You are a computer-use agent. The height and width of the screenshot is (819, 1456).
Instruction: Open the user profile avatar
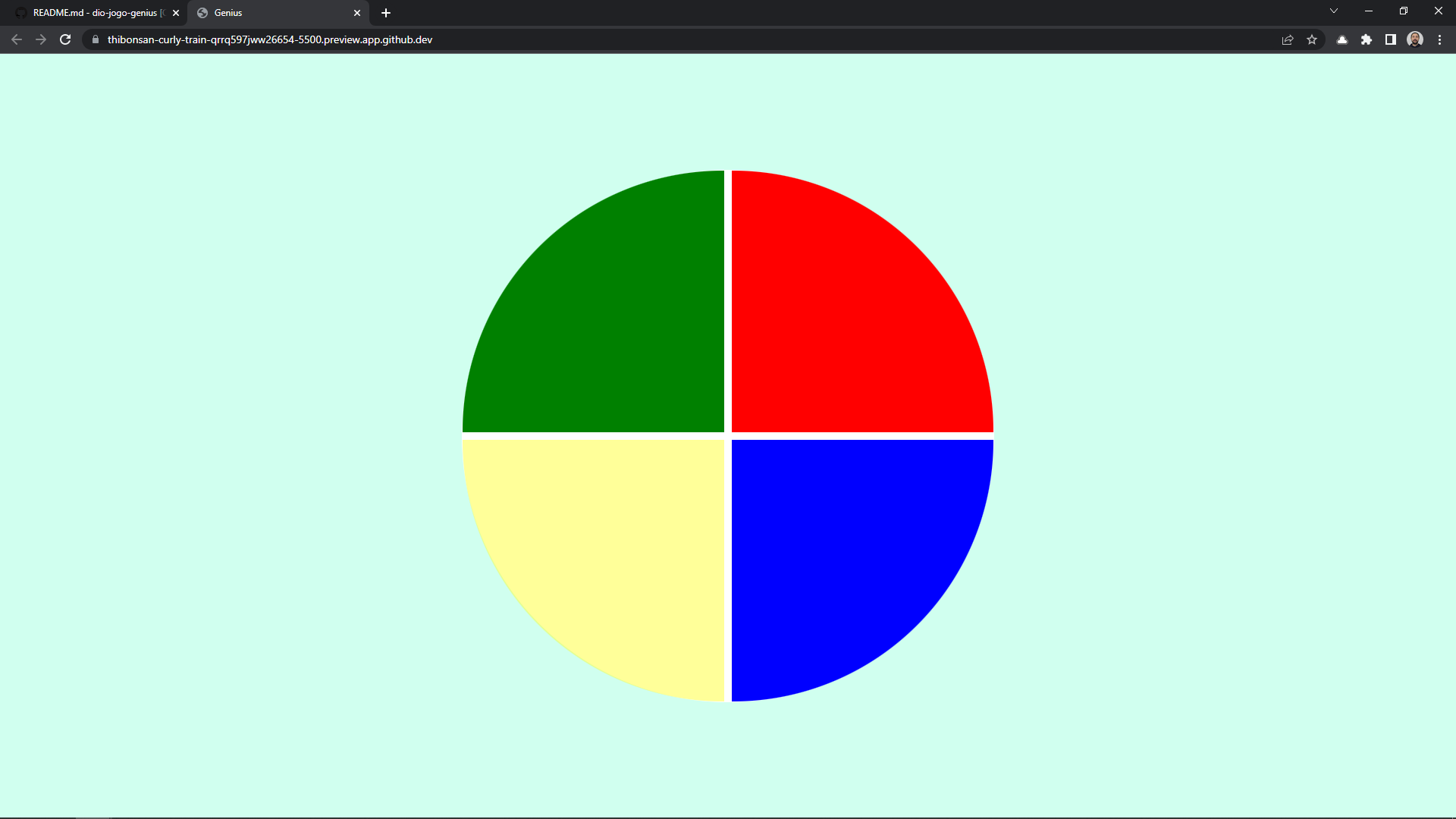(x=1415, y=39)
